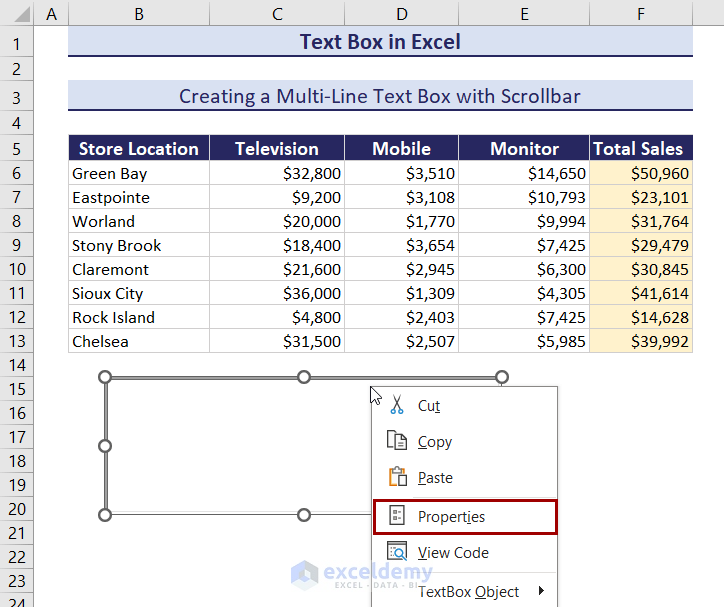Click the Paste clipboard icon

397,477
